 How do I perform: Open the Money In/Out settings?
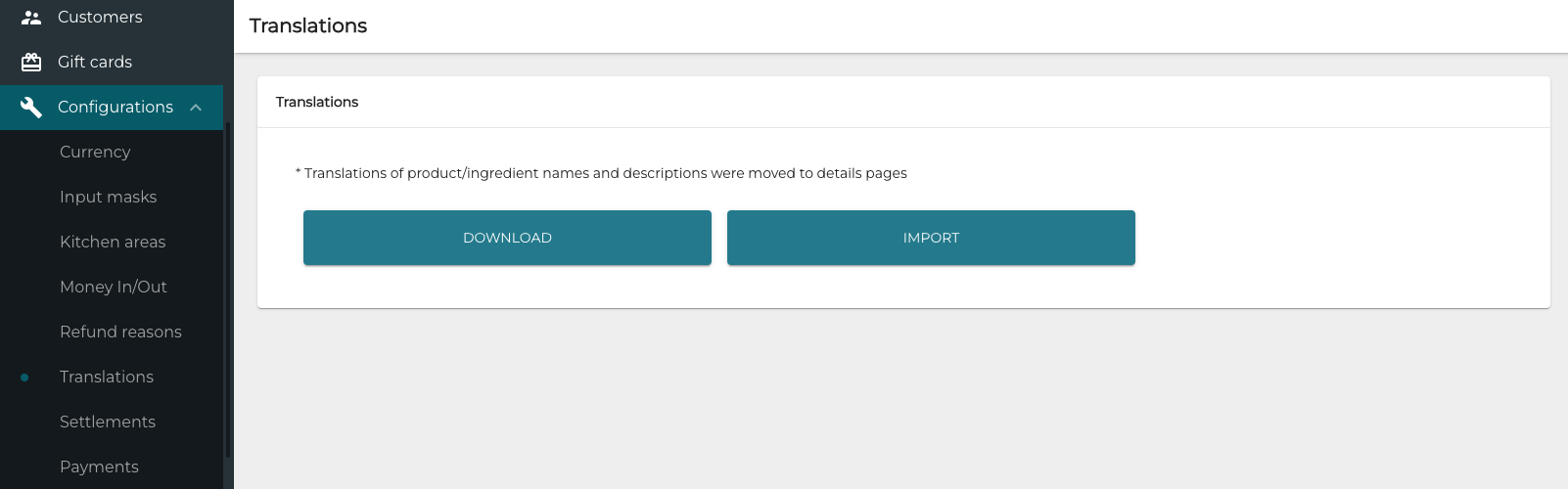[x=114, y=288]
